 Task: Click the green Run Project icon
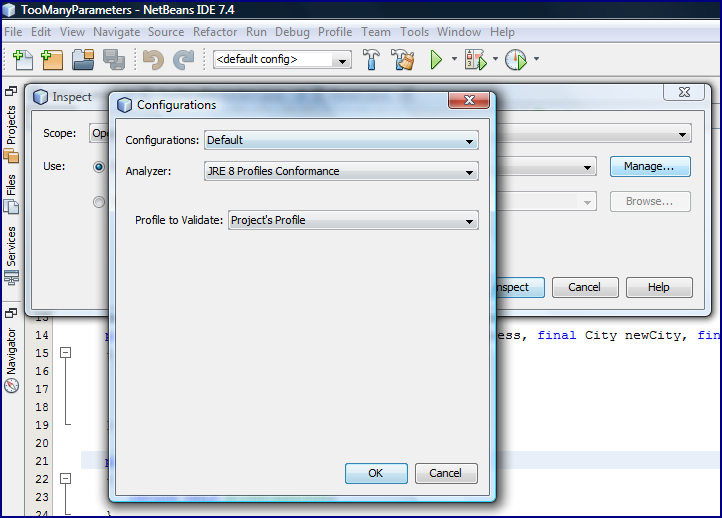436,59
